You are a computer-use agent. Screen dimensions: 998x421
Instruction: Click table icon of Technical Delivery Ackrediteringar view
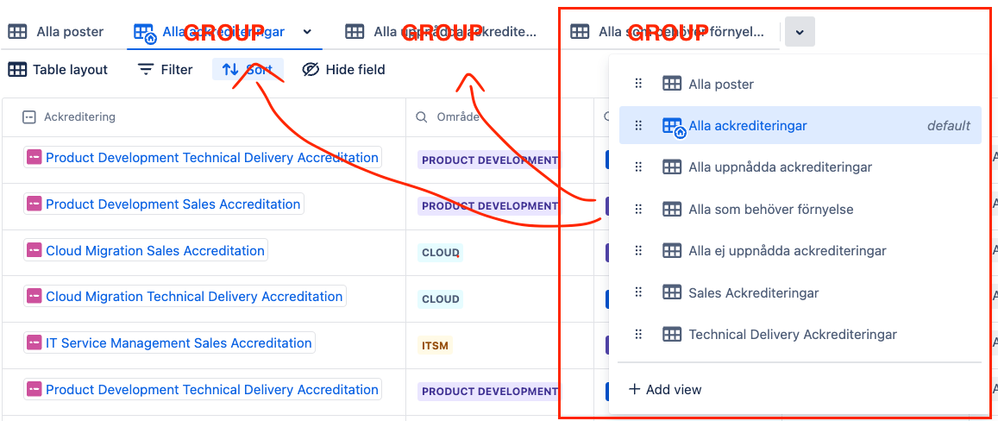click(x=671, y=334)
